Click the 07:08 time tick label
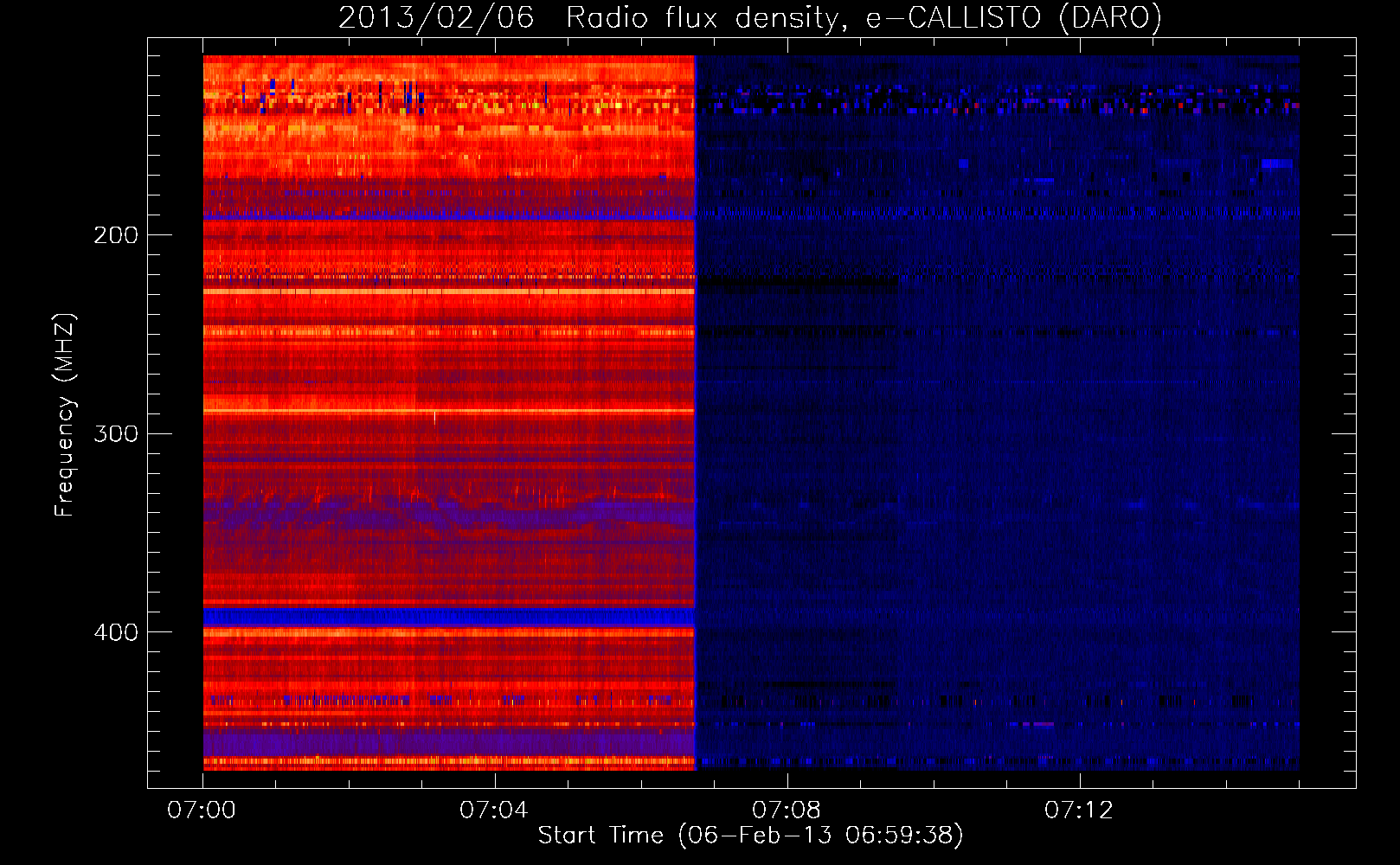Viewport: 1400px width, 865px height. pos(787,811)
